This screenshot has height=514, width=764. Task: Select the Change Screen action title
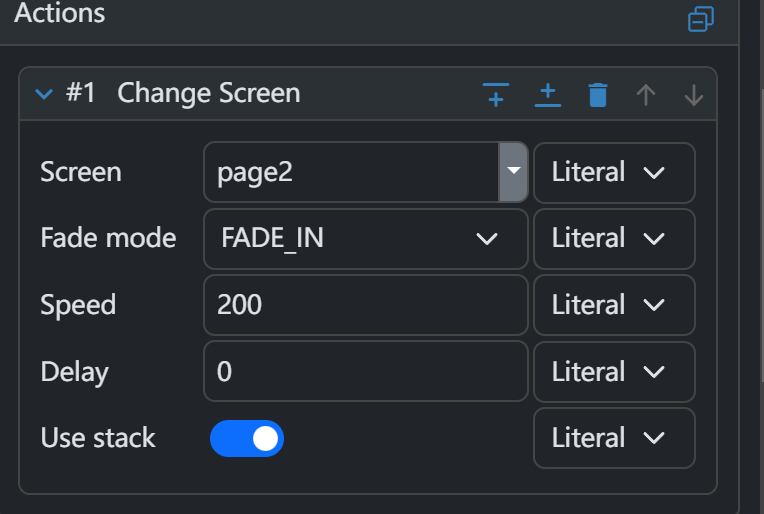pos(208,94)
